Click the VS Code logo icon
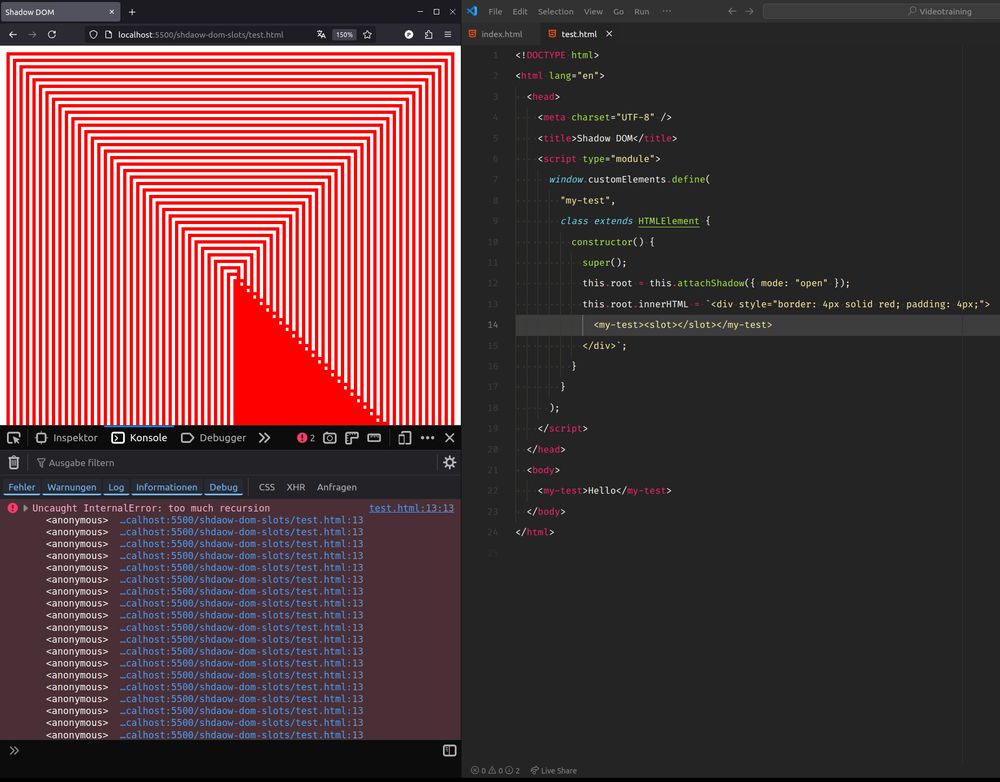Viewport: 1000px width, 782px height. pos(472,11)
